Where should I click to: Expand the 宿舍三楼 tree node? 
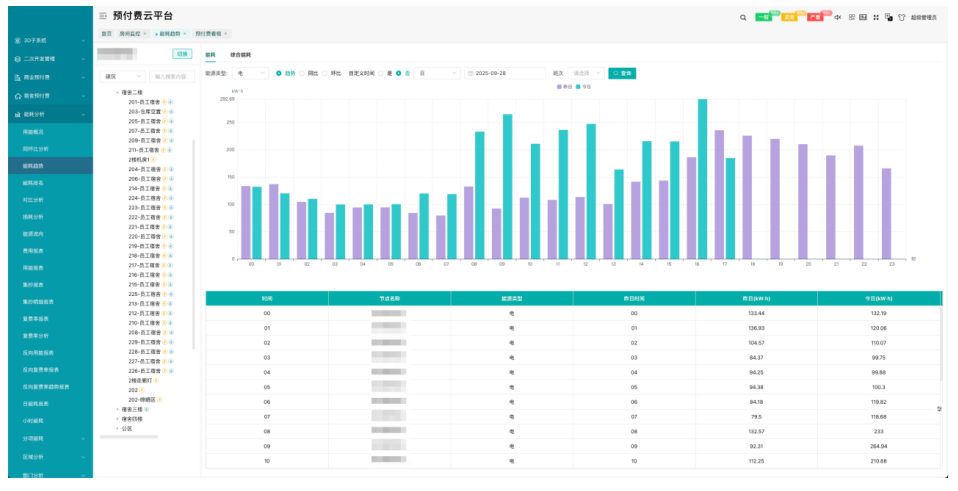[x=117, y=409]
